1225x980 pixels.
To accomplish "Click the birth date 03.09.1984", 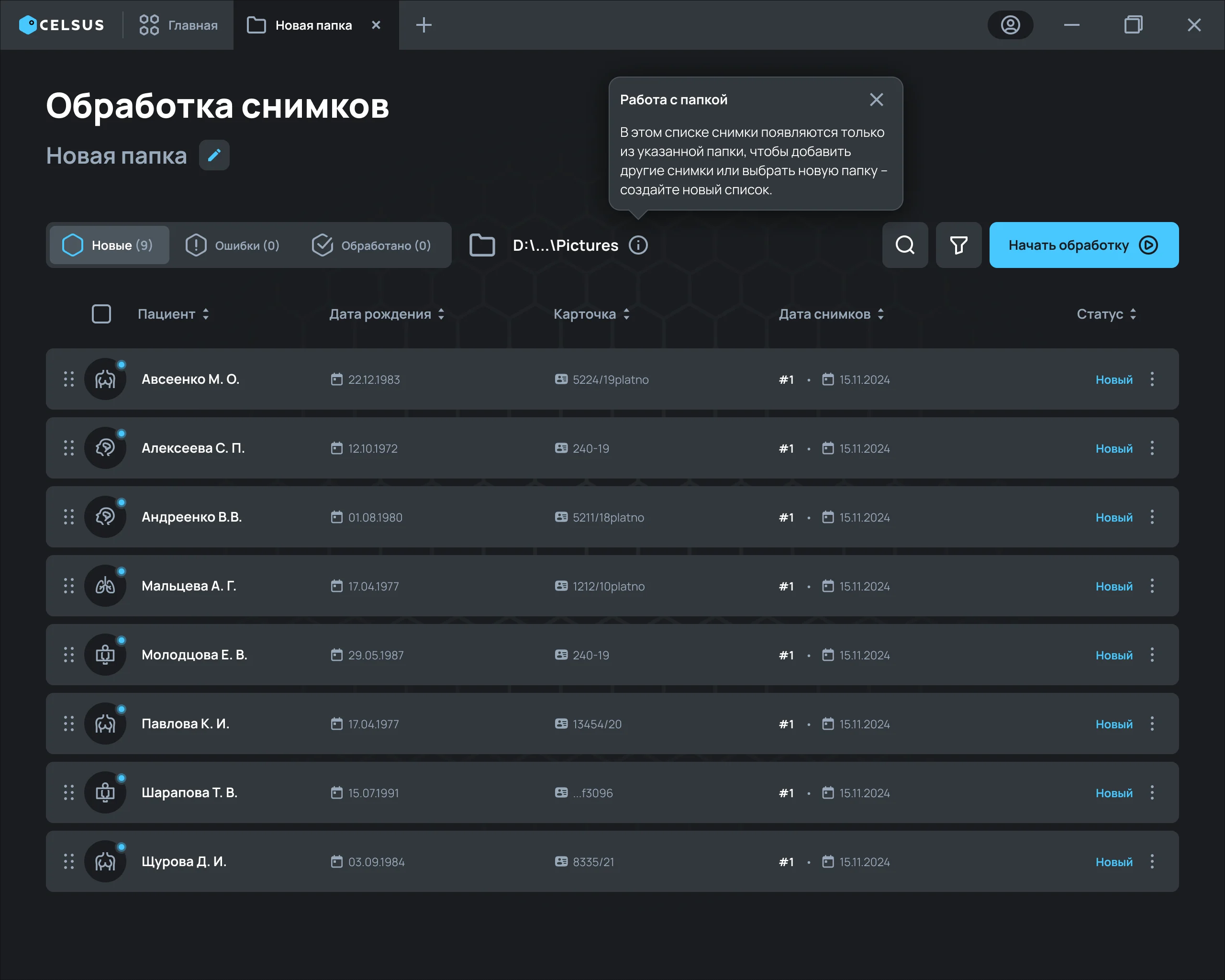I will [376, 861].
